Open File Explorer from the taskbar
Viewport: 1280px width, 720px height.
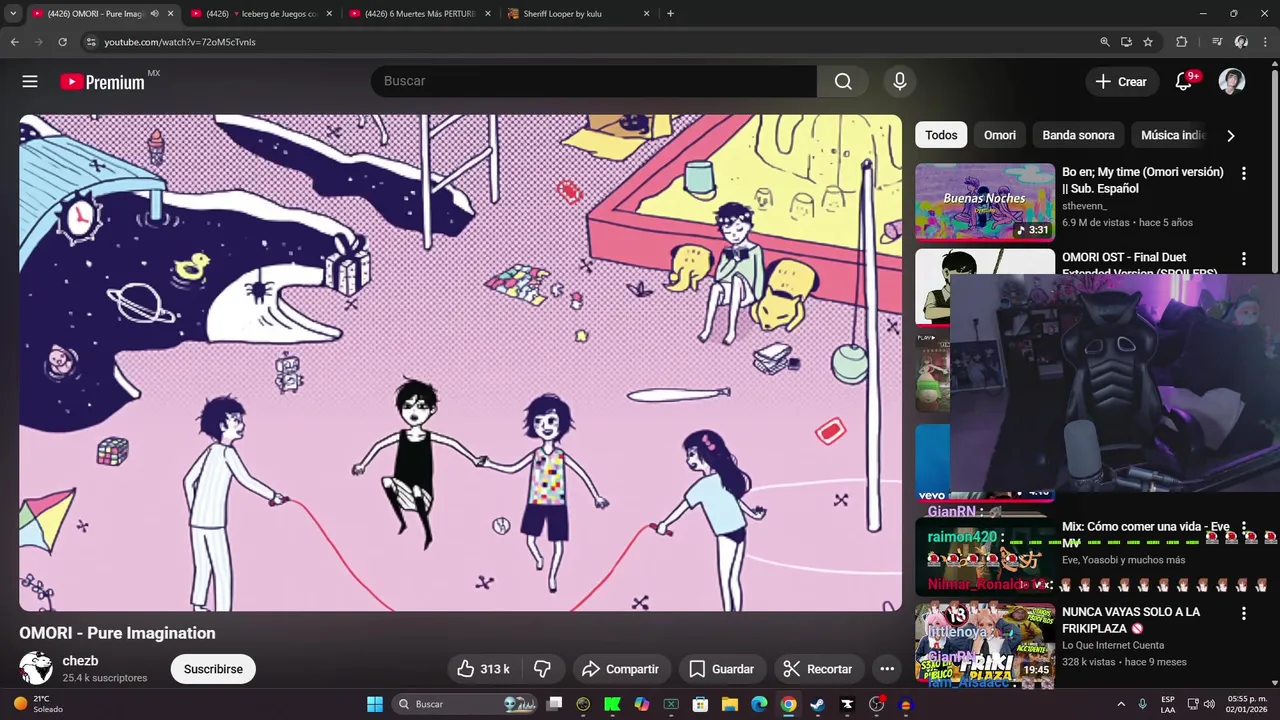coord(730,704)
